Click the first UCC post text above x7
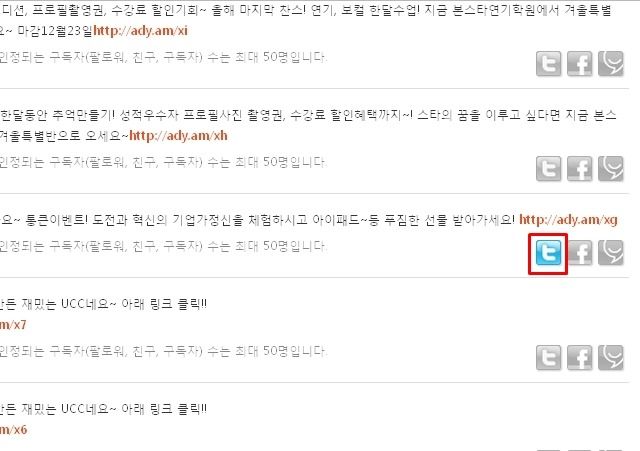This screenshot has width=640, height=451. click(x=103, y=304)
